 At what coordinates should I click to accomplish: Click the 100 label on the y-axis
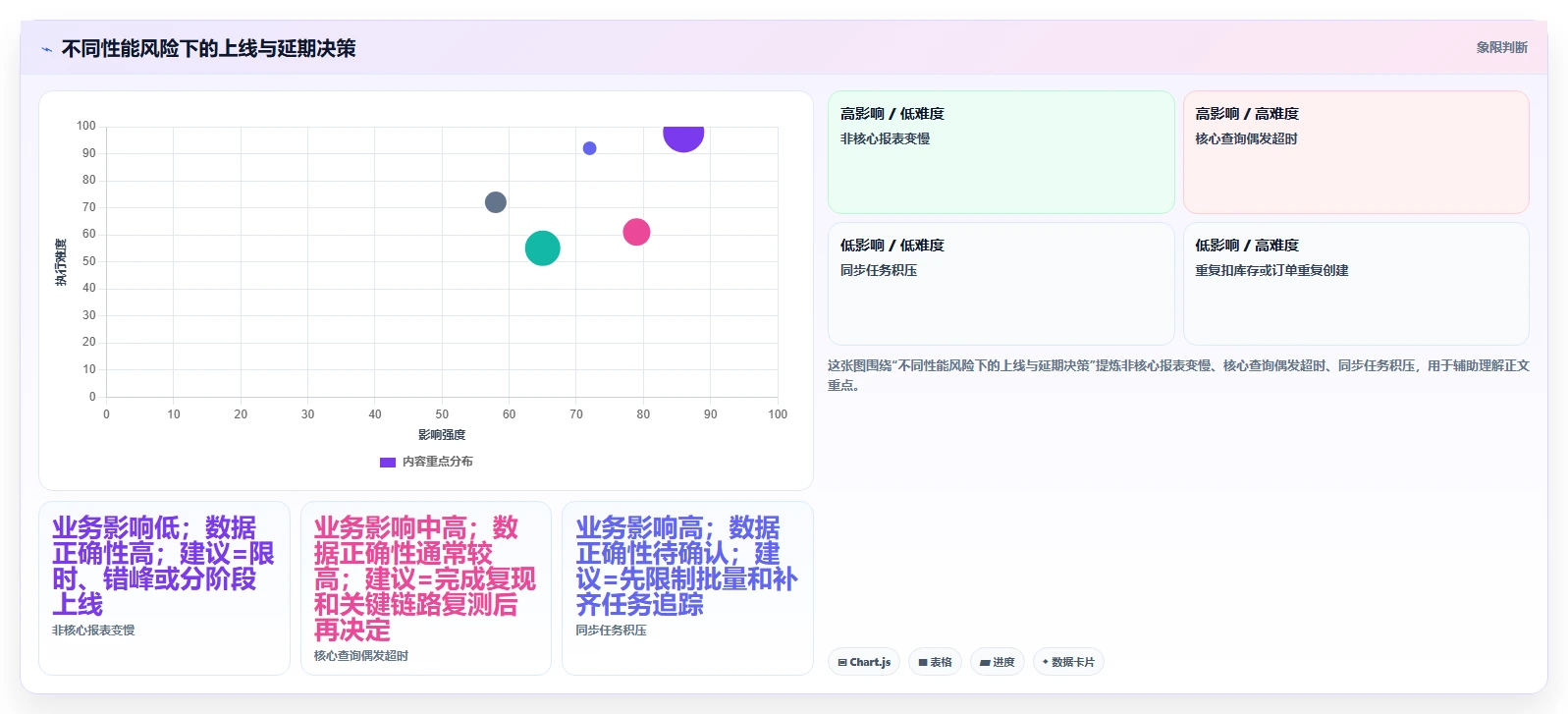(86, 126)
